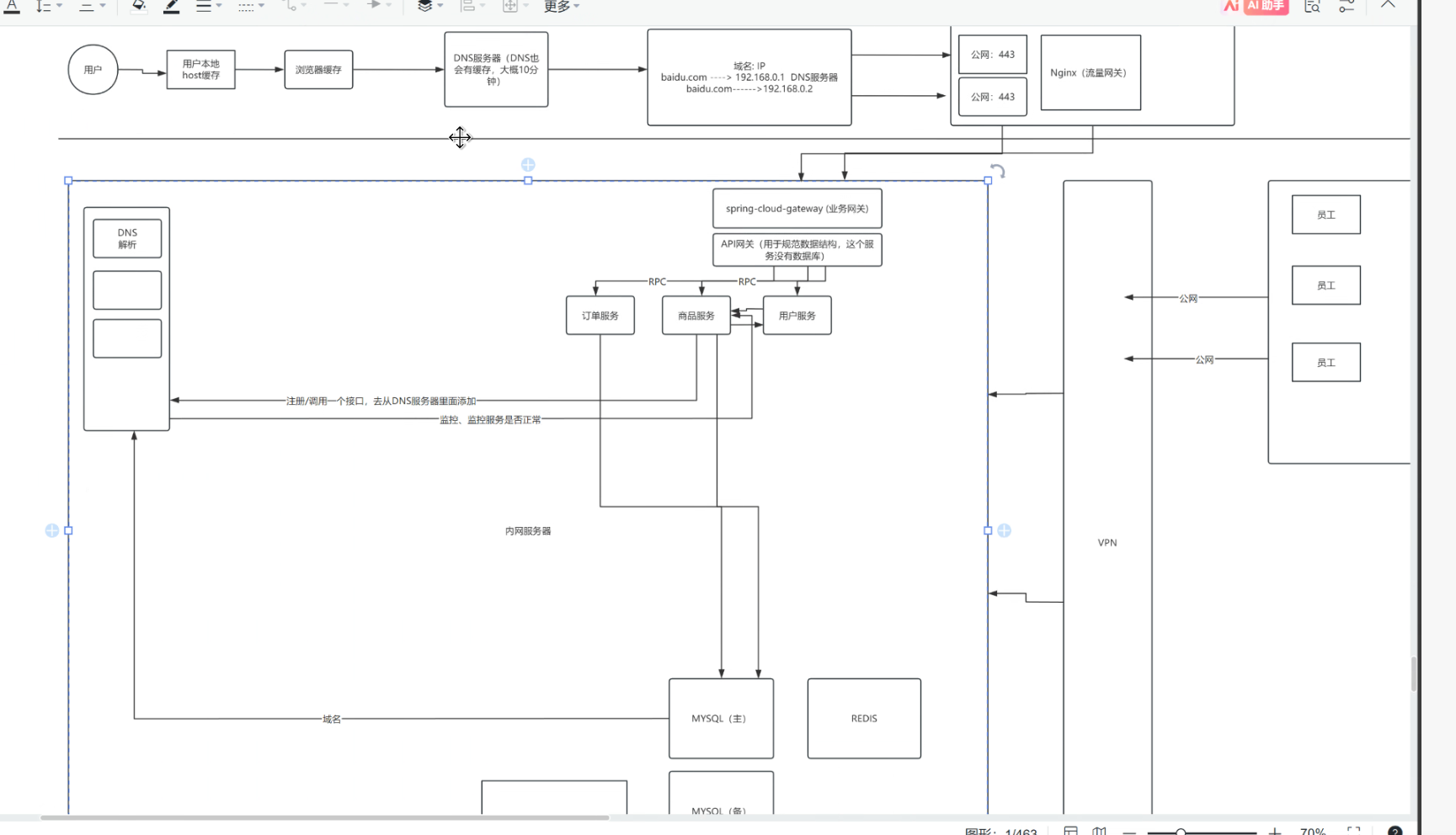
Task: Select the MYSQL（主）box
Action: point(722,718)
